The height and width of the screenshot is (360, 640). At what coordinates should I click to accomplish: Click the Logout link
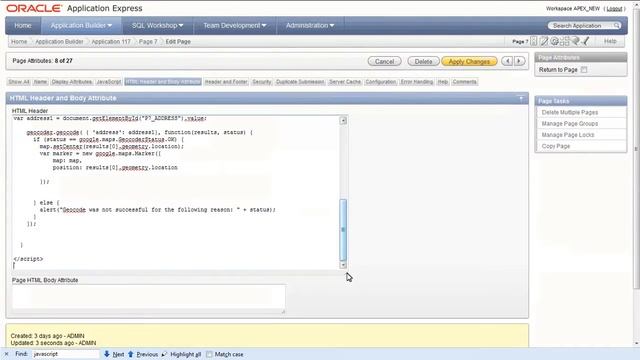pos(614,9)
